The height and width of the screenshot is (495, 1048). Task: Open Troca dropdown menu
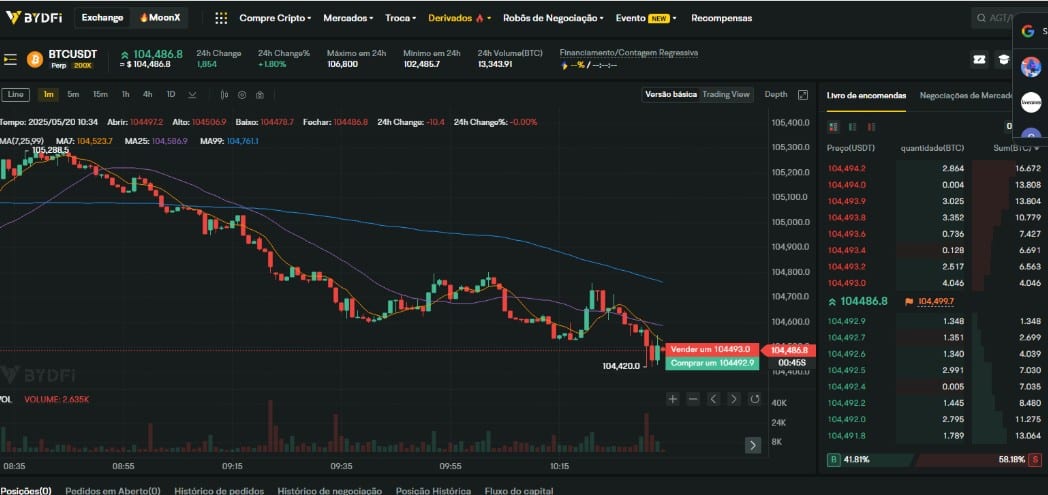tap(400, 18)
